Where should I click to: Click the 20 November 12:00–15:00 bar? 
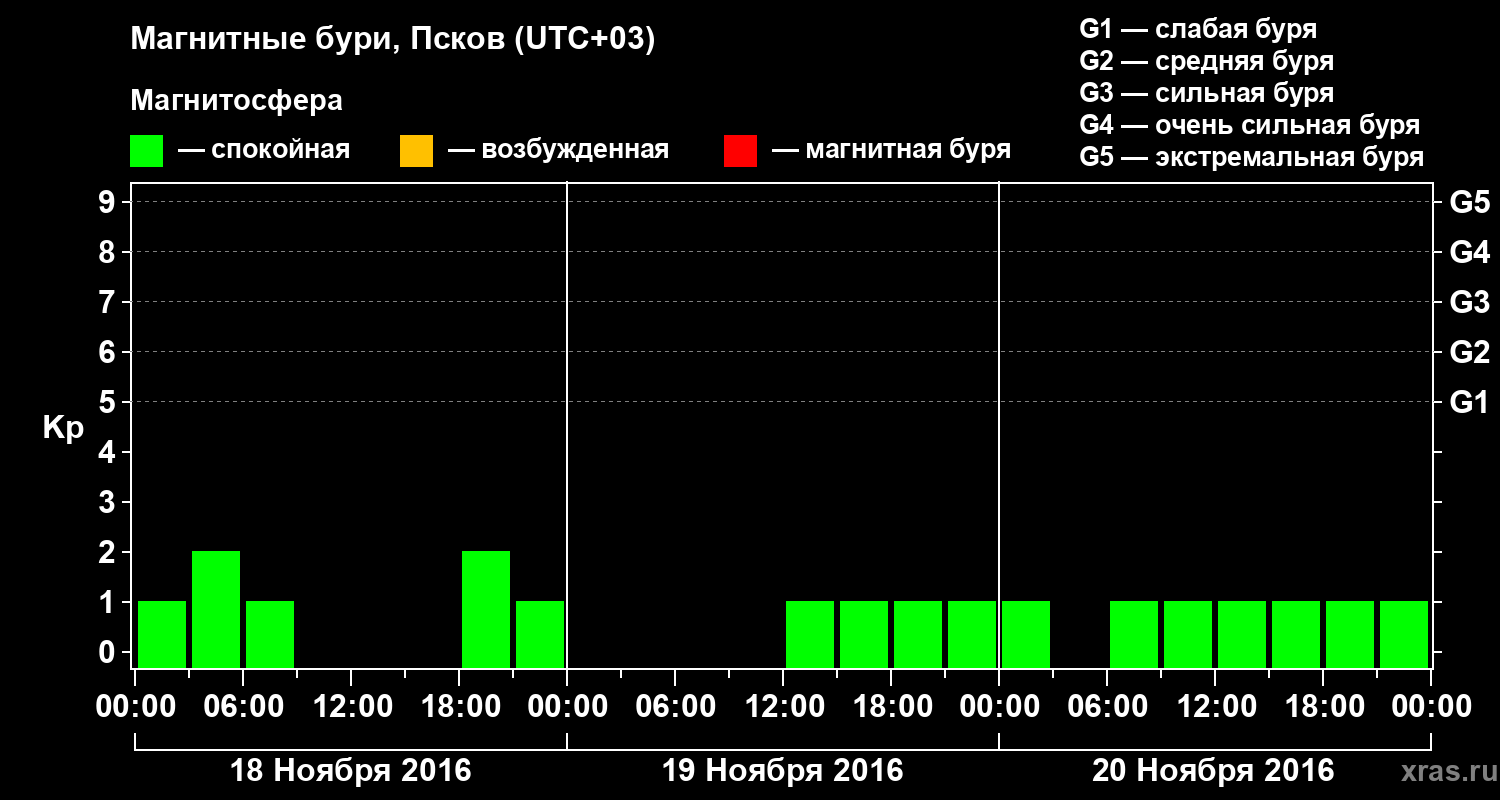(1242, 634)
